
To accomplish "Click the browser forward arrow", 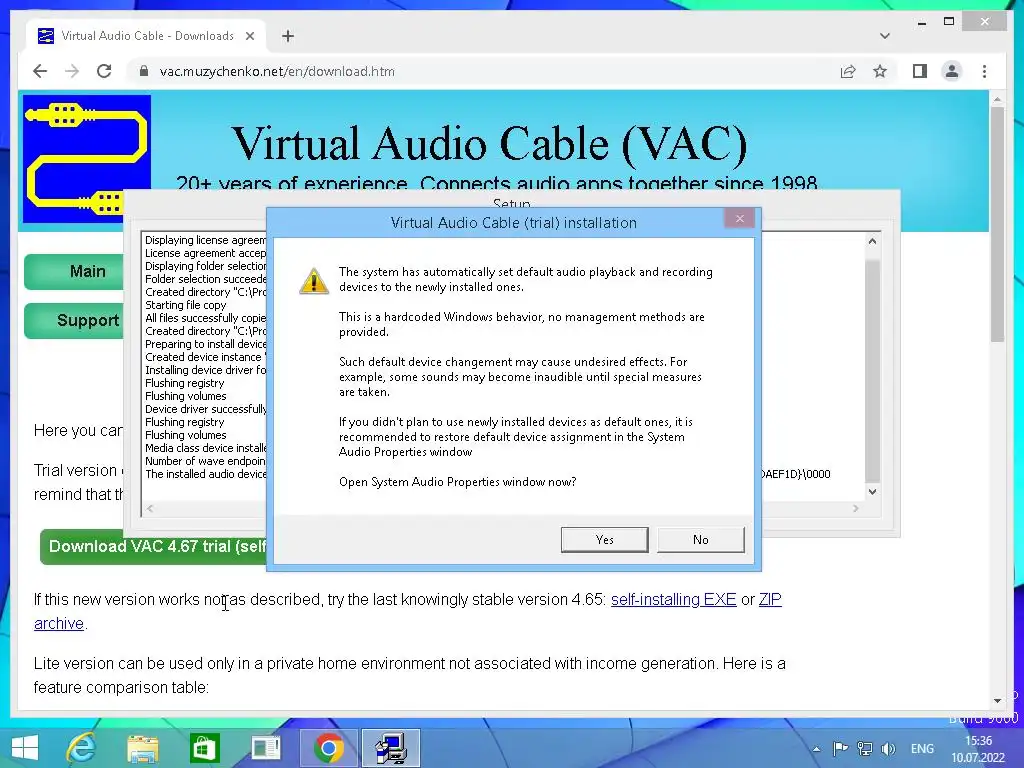I will coord(72,71).
